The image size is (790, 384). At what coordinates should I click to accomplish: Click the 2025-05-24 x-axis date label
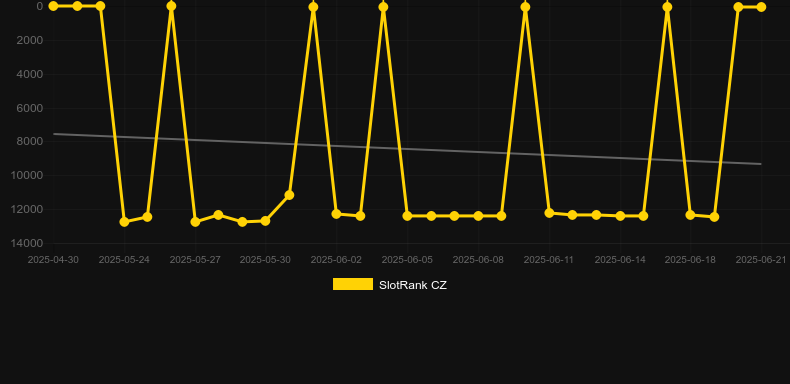[124, 260]
